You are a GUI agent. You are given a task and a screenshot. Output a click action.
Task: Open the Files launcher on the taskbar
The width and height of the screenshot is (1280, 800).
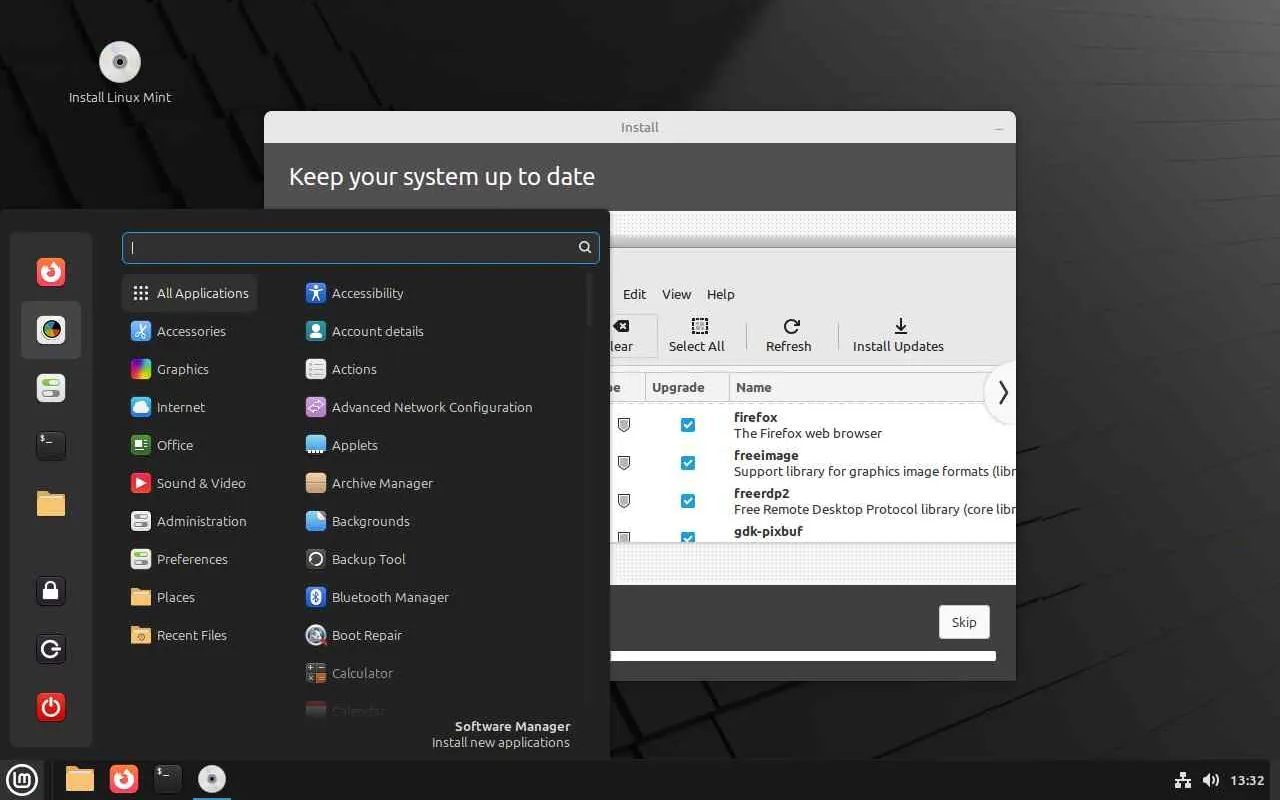point(80,779)
